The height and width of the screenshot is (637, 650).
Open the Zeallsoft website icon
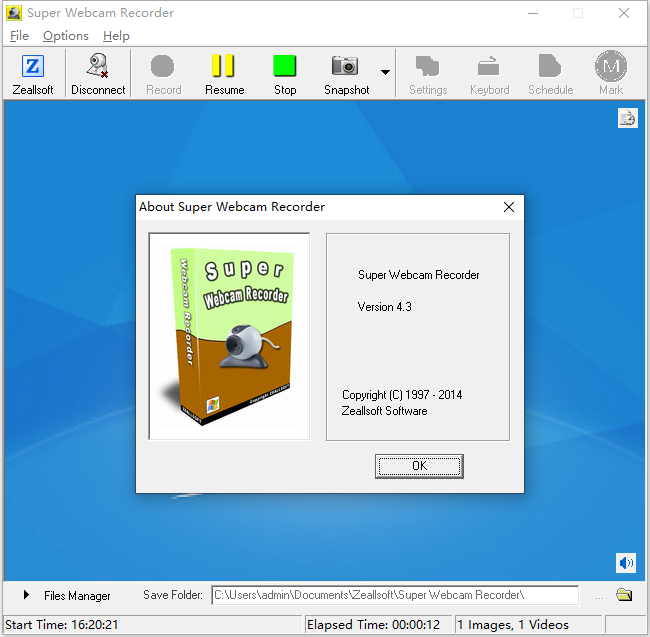point(33,74)
